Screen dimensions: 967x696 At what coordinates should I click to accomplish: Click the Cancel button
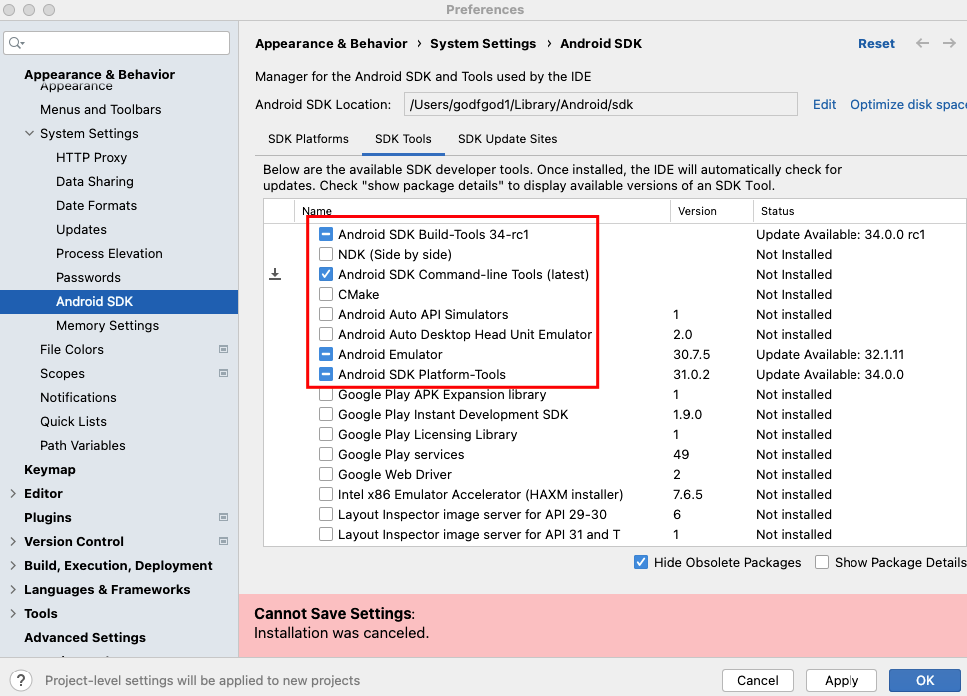coord(757,681)
